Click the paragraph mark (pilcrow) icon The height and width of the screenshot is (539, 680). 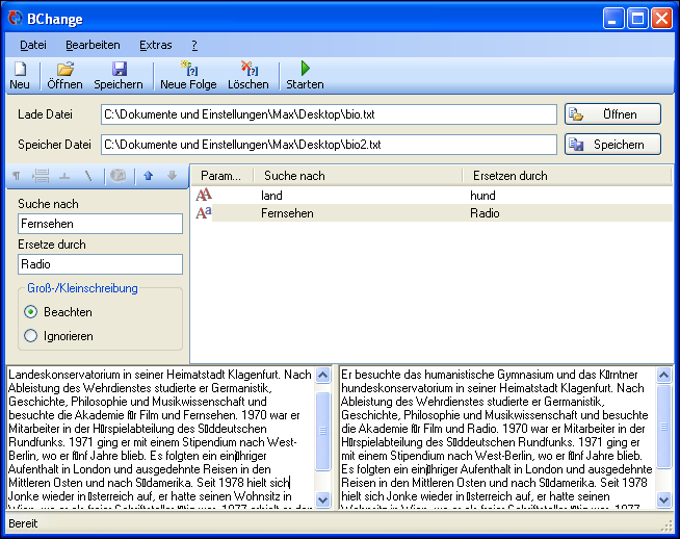tap(16, 176)
